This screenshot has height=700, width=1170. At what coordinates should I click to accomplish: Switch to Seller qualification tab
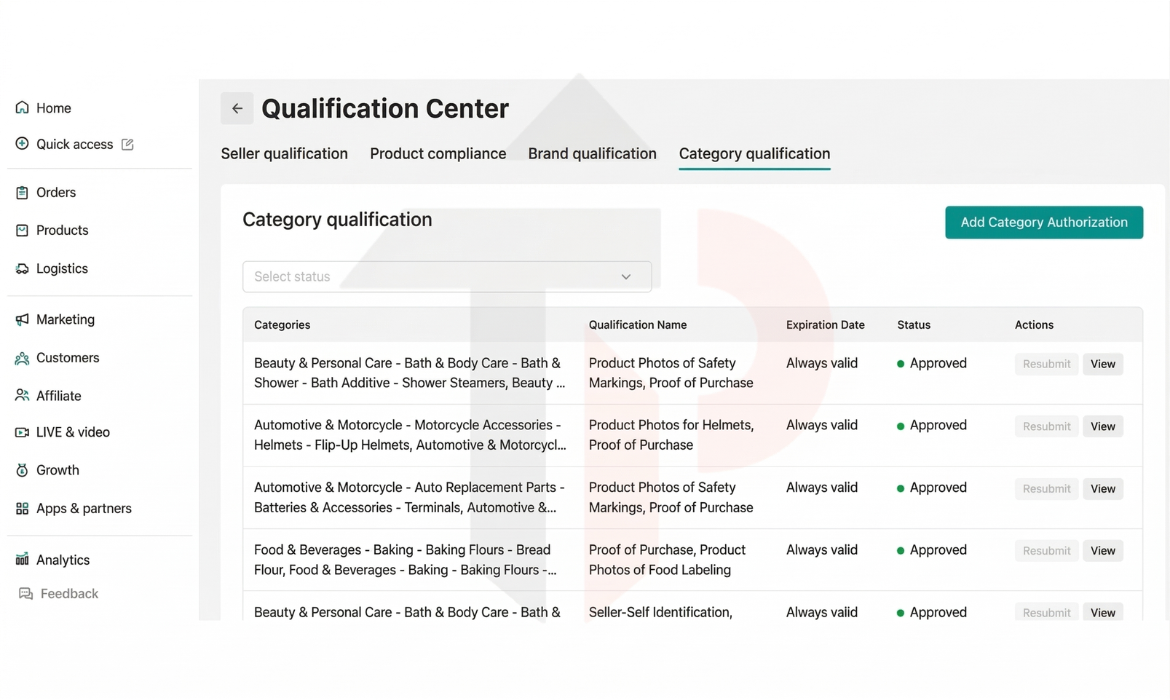tap(284, 154)
